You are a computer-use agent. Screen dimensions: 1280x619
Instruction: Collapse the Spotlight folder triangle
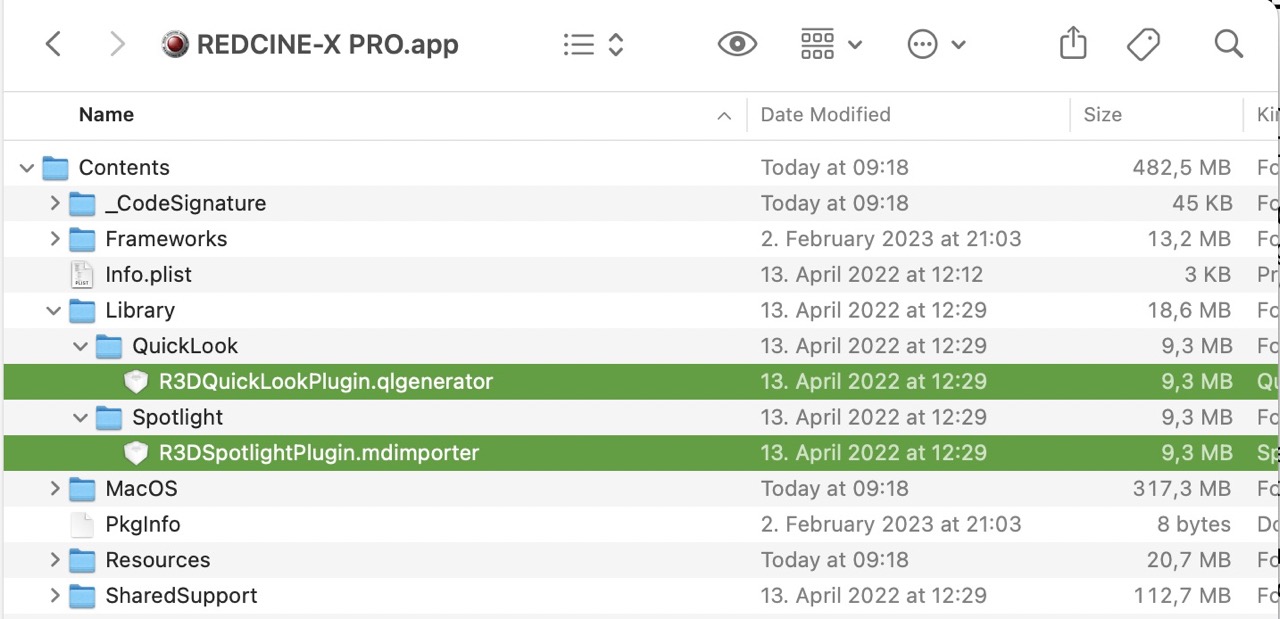coord(81,418)
